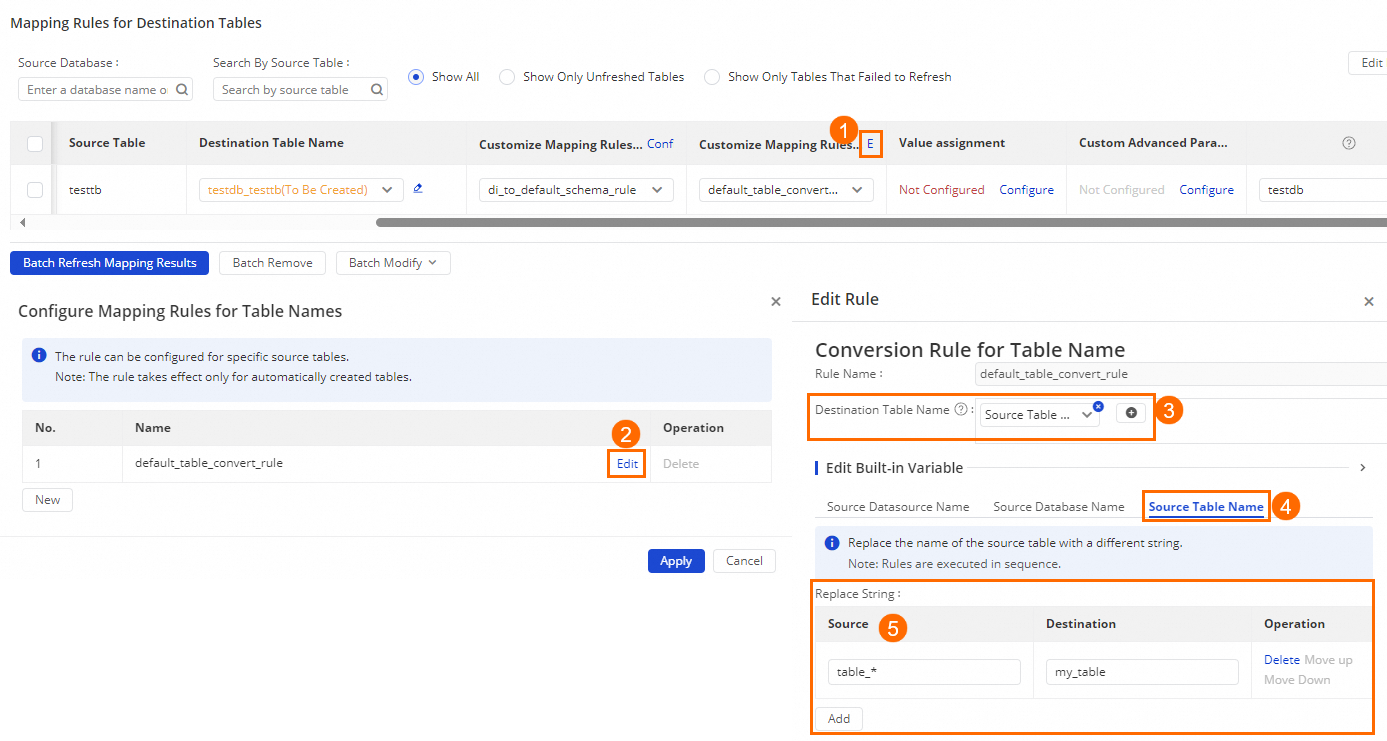The width and height of the screenshot is (1387, 741).
Task: Focus the Source Database input field
Action: (105, 89)
